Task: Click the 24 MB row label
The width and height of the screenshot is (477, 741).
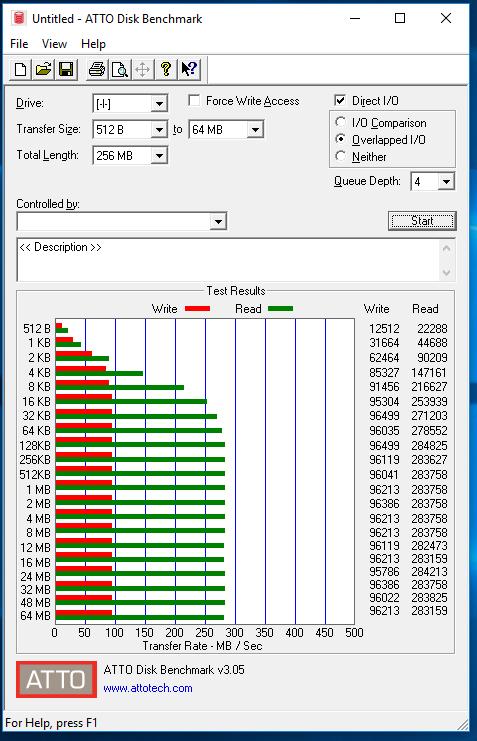Action: (35, 577)
